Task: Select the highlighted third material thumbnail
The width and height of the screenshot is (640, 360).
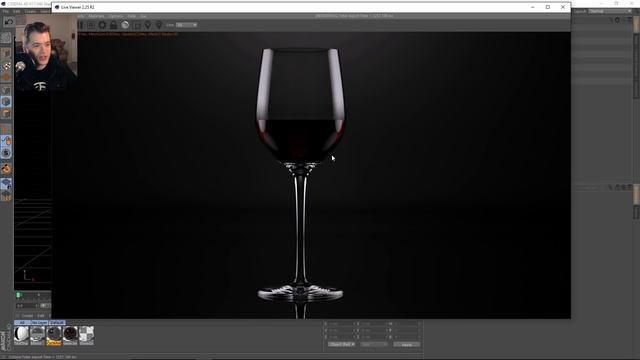Action: click(53, 335)
